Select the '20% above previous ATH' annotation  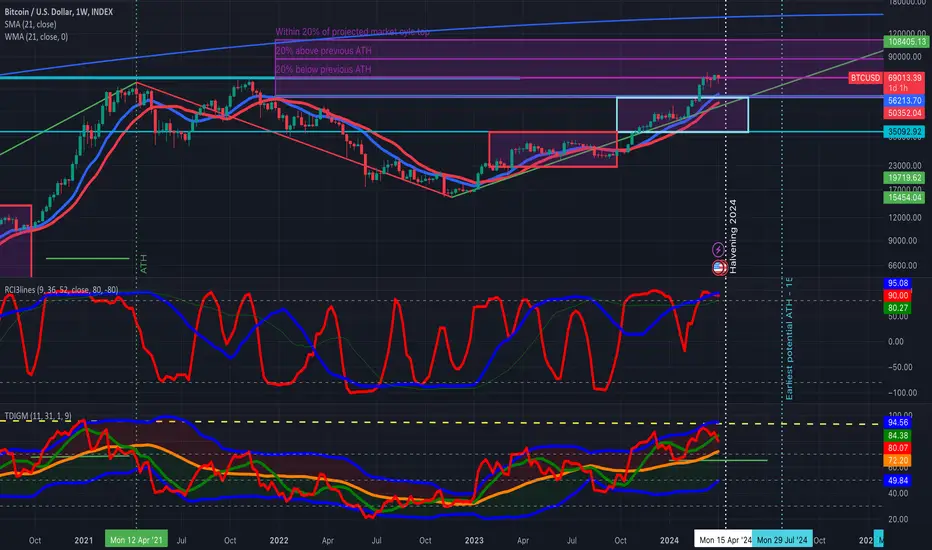(x=323, y=51)
